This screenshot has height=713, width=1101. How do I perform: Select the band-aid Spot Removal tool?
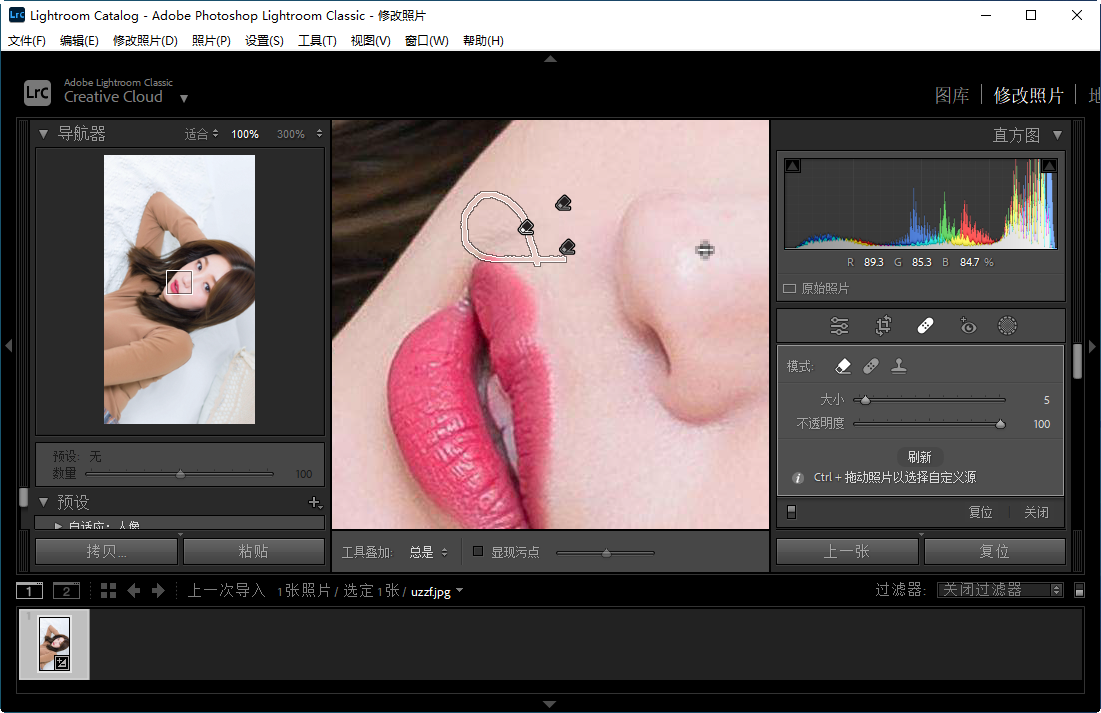coord(925,325)
